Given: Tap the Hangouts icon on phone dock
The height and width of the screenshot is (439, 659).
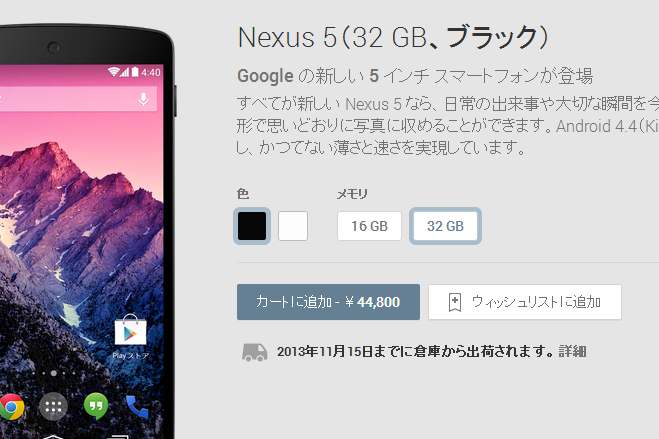Looking at the screenshot, I should [x=96, y=406].
